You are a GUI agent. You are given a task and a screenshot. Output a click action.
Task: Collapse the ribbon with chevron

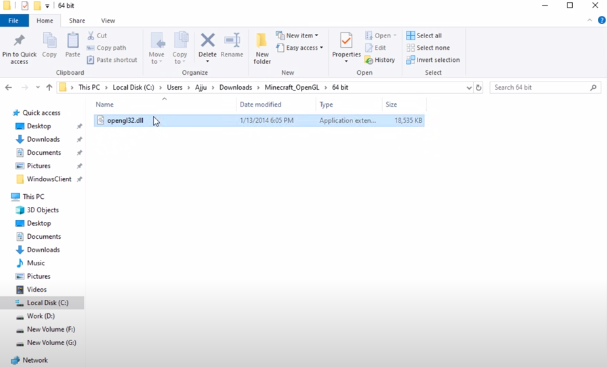click(x=590, y=20)
